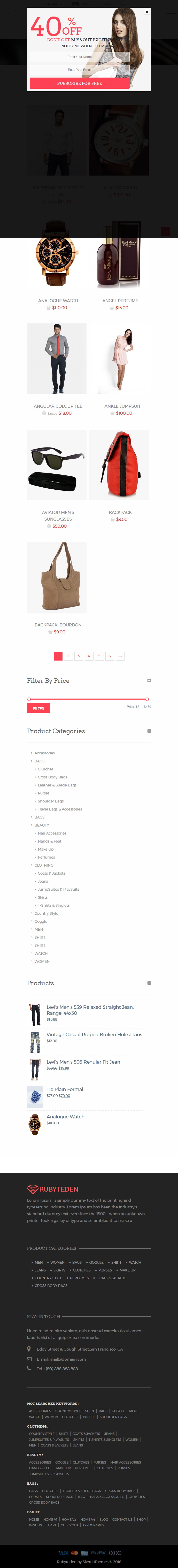Go to page 3 in pagination
178x1568 pixels.
(x=78, y=656)
